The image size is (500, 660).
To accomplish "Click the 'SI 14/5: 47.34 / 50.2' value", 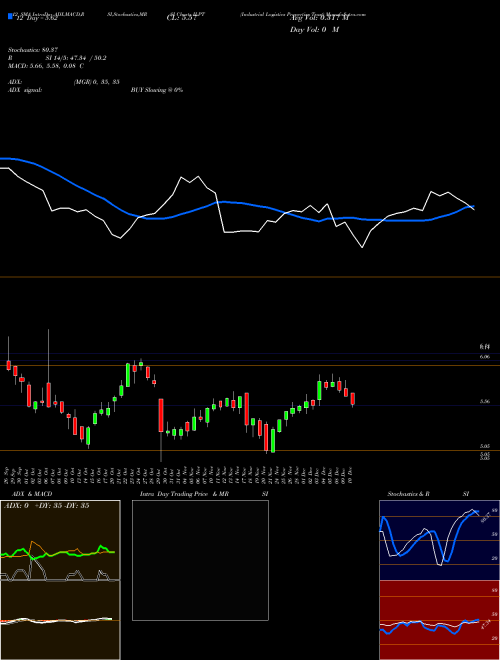I will coord(76,58).
